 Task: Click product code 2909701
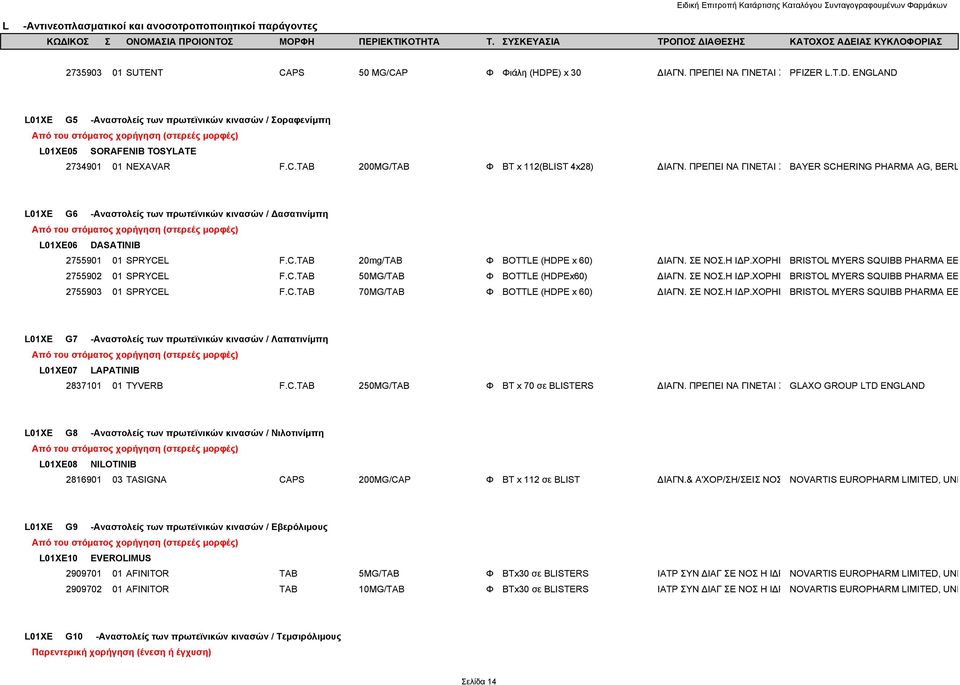pyautogui.click(x=84, y=574)
